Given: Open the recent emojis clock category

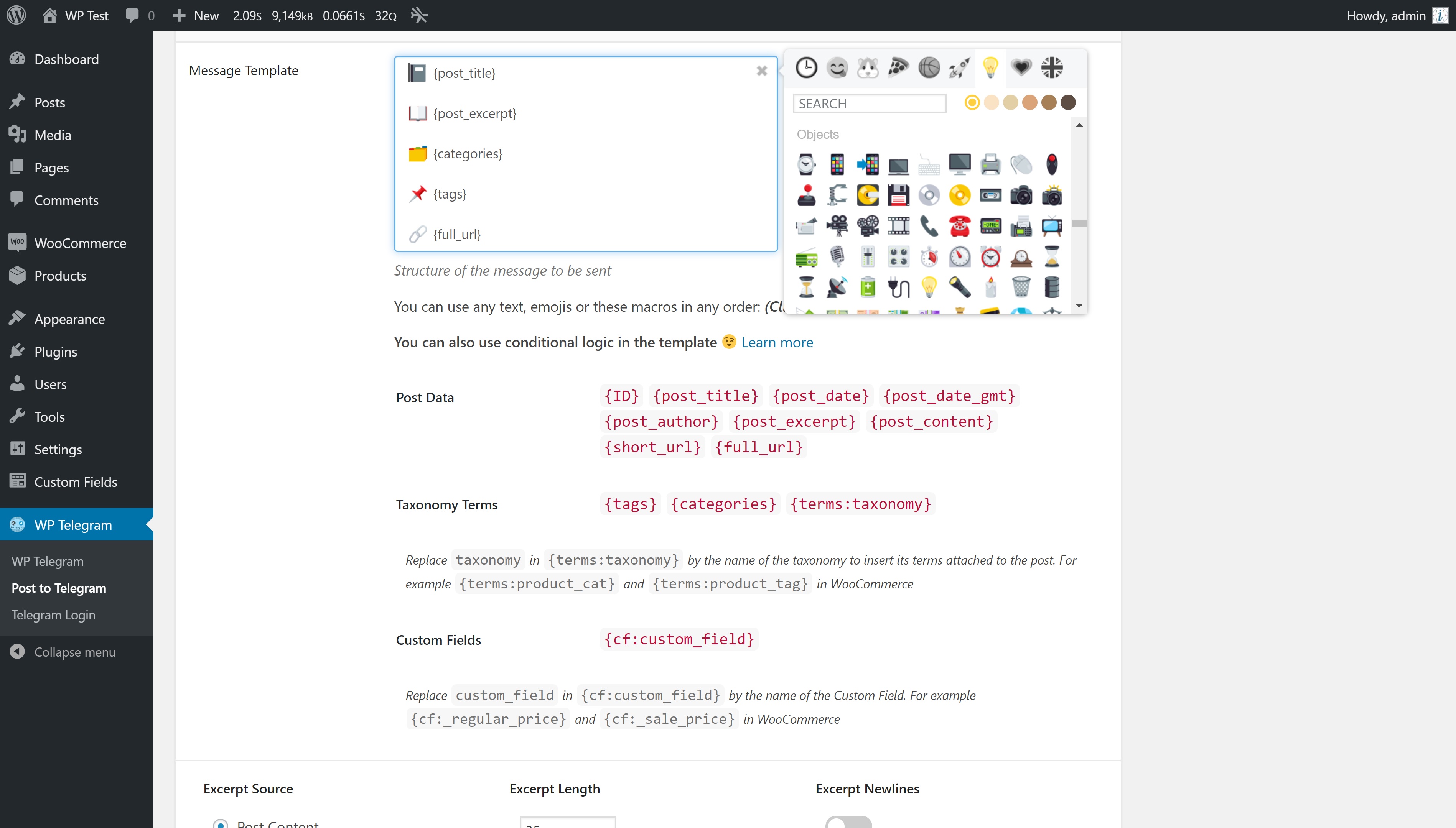Looking at the screenshot, I should (x=806, y=68).
